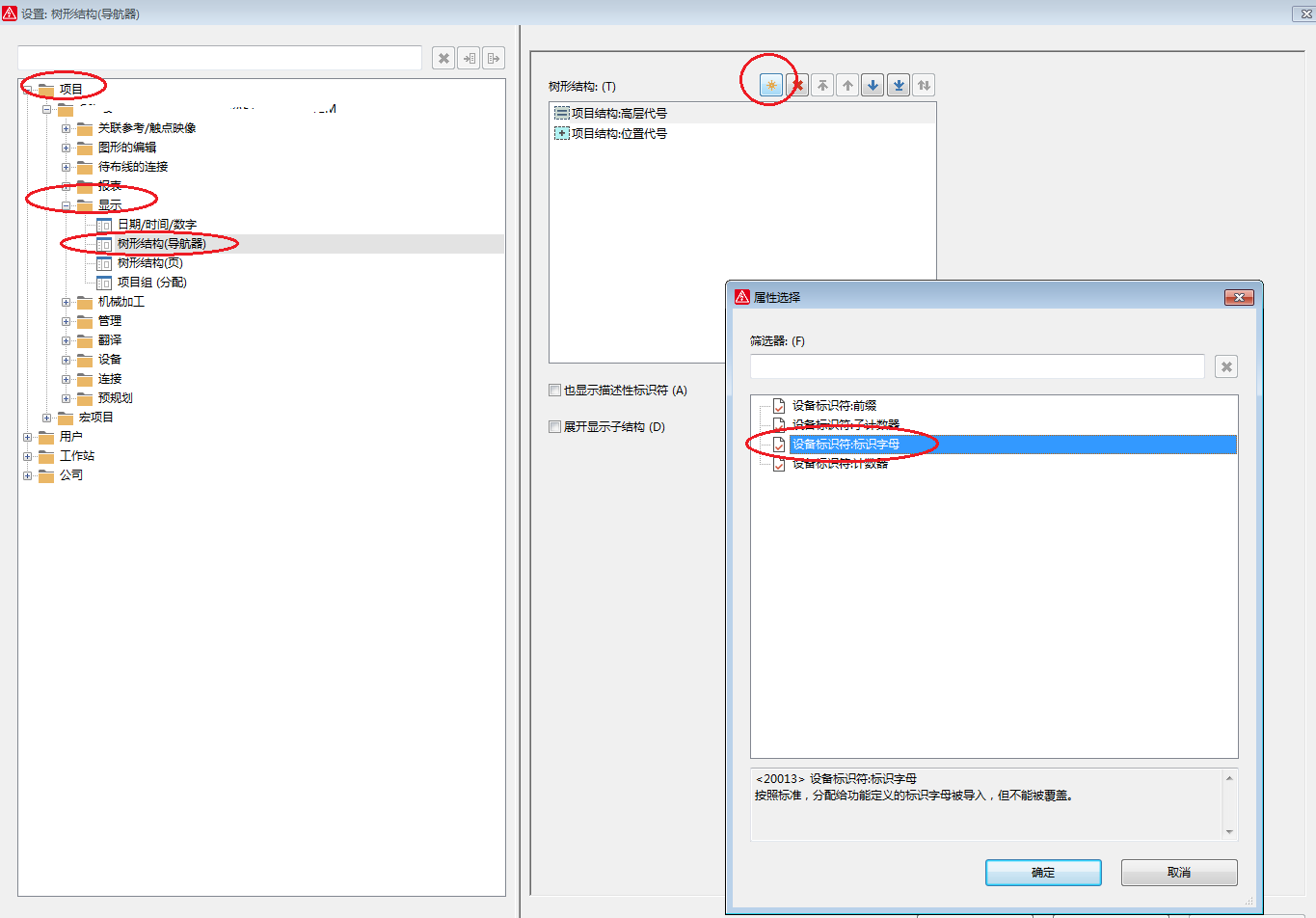Select 树形结构(页) in the settings tree
This screenshot has height=918, width=1316.
(x=149, y=262)
